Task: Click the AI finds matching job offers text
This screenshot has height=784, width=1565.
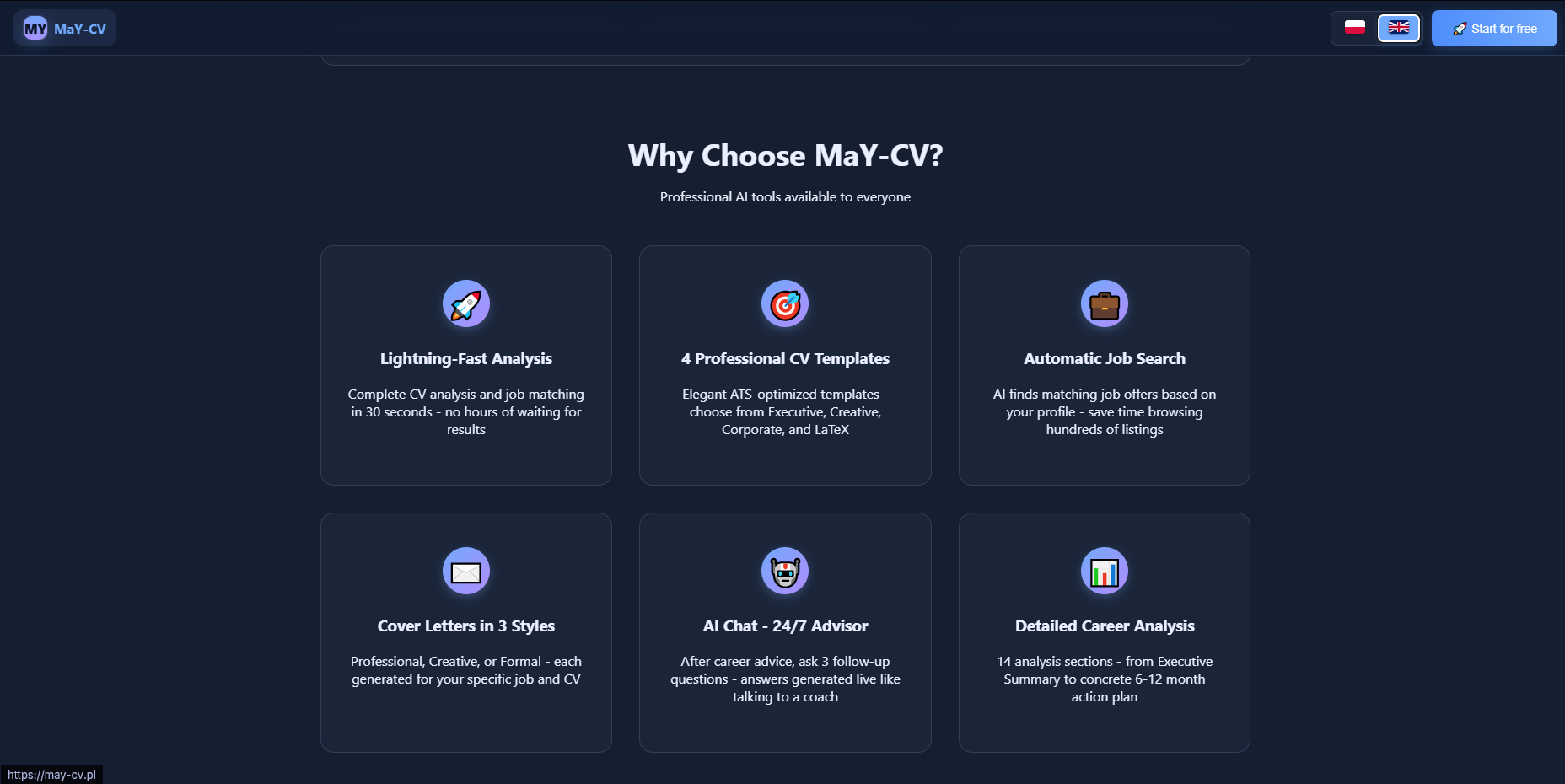Action: [x=1105, y=412]
